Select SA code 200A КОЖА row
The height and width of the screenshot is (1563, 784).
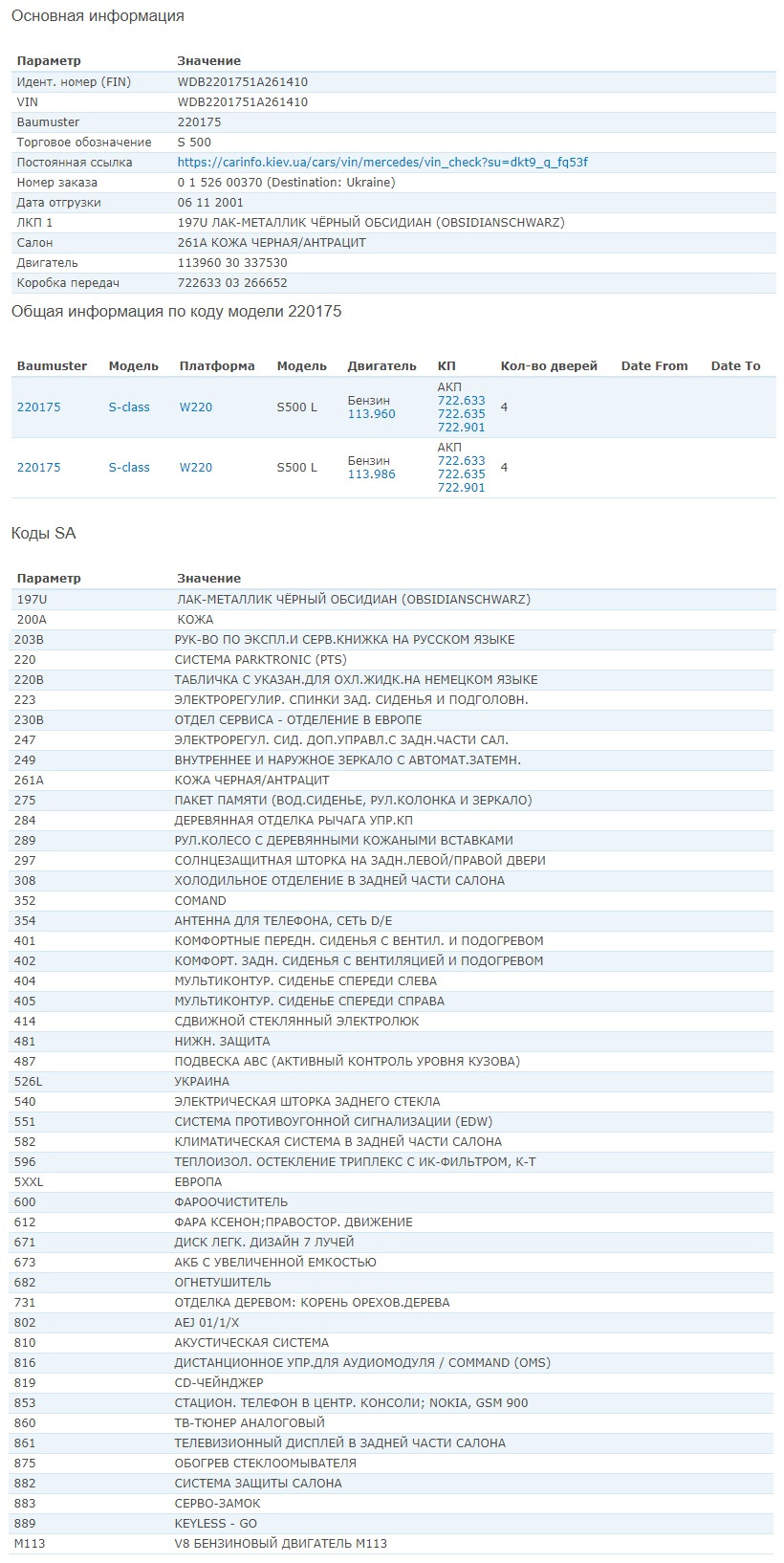pos(394,620)
